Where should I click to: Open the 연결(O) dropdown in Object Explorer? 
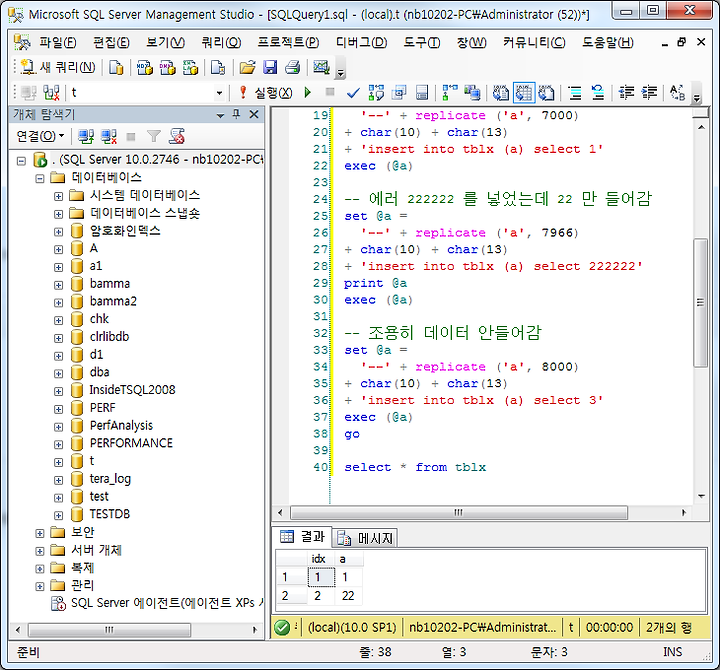tap(40, 136)
